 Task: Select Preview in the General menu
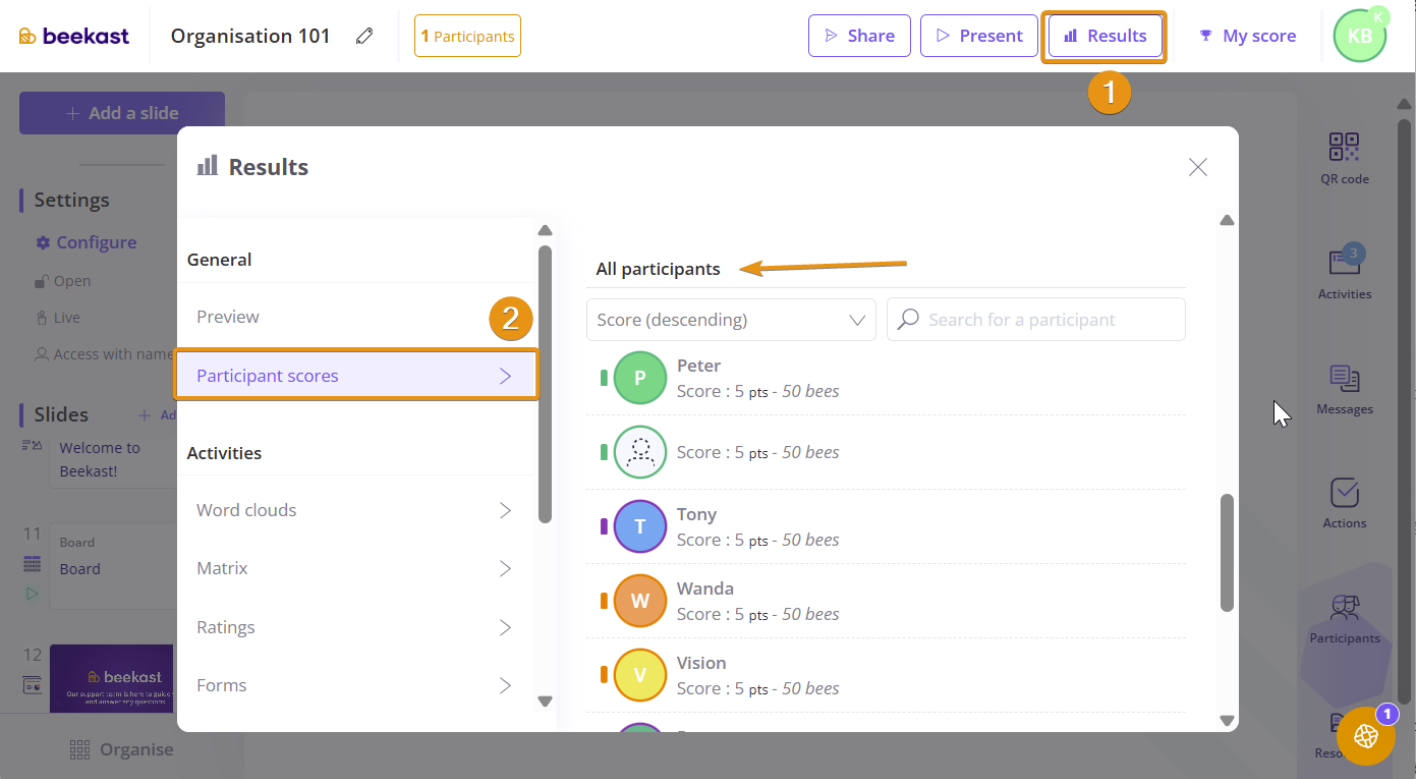point(228,317)
